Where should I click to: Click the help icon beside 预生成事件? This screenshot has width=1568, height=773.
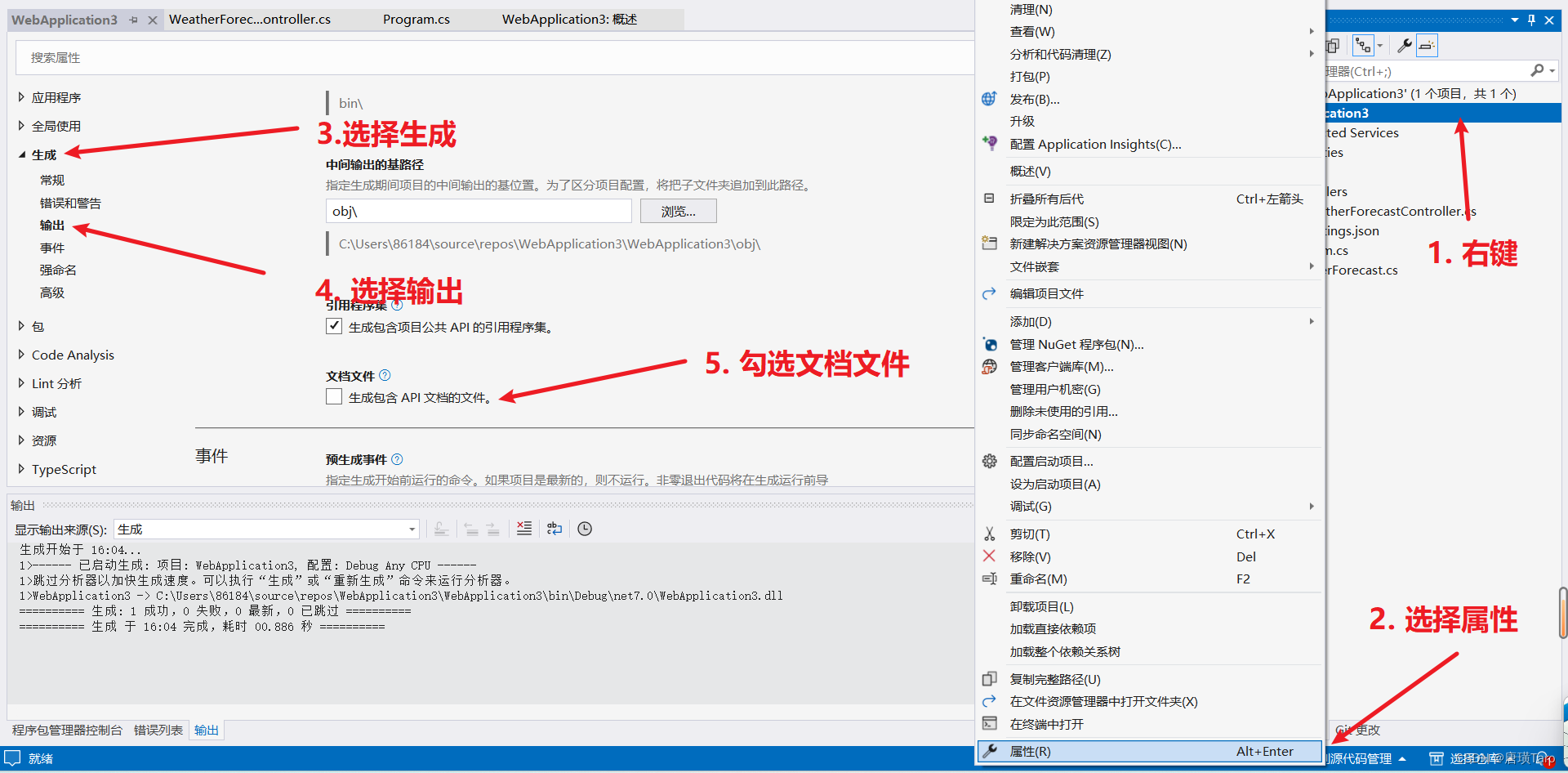[397, 459]
